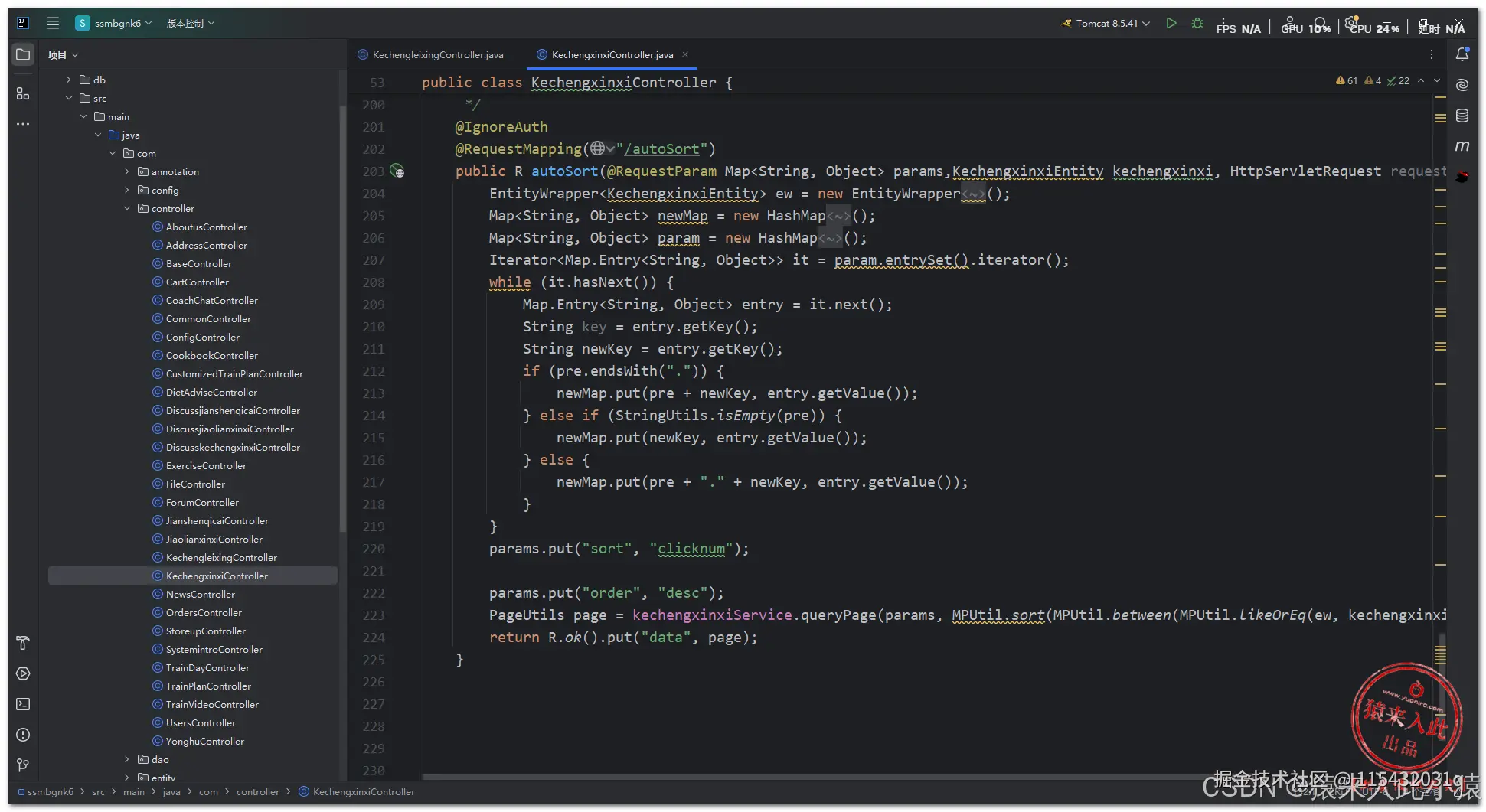This screenshot has height=812, width=1486.
Task: Open the Git version control window
Action: click(23, 765)
